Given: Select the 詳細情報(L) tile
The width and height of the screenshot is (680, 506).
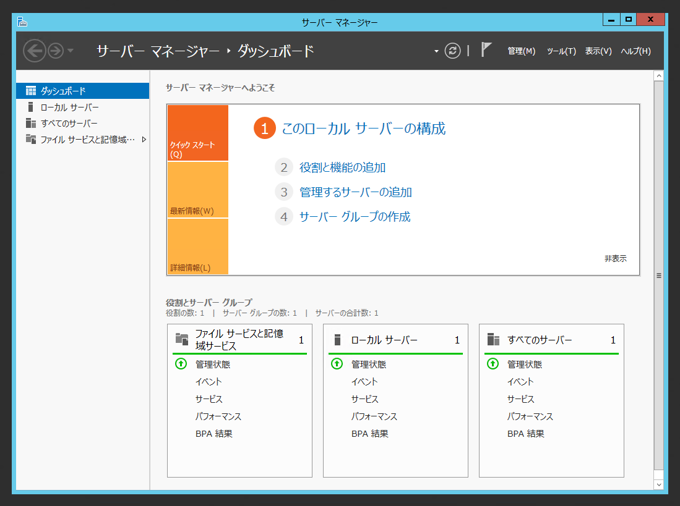Looking at the screenshot, I should click(x=198, y=246).
